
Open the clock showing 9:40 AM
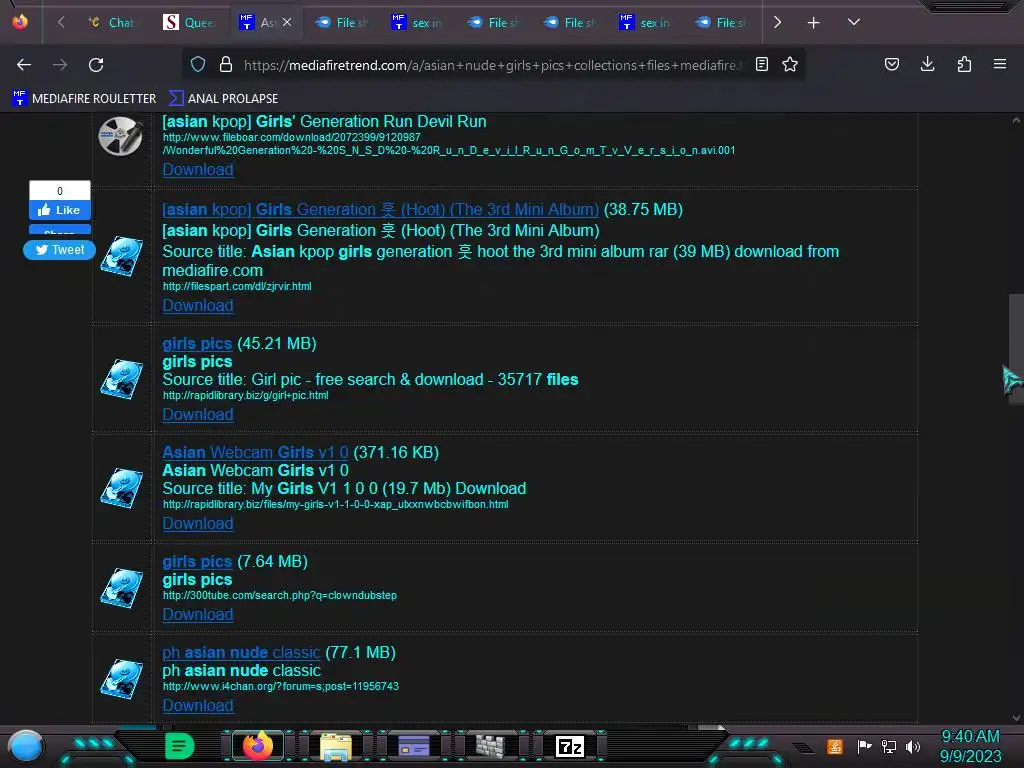970,746
